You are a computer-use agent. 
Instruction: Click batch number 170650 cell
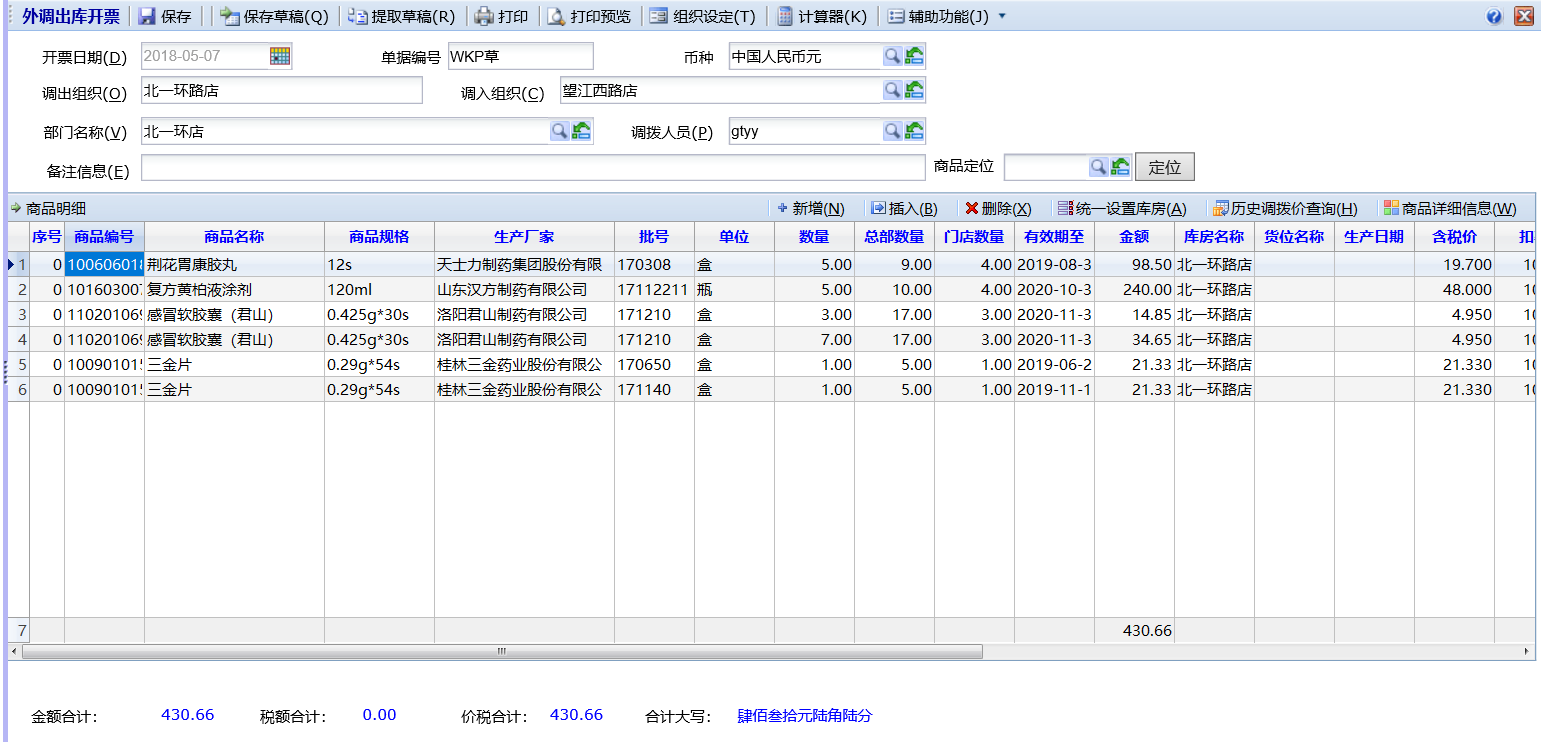(x=654, y=364)
